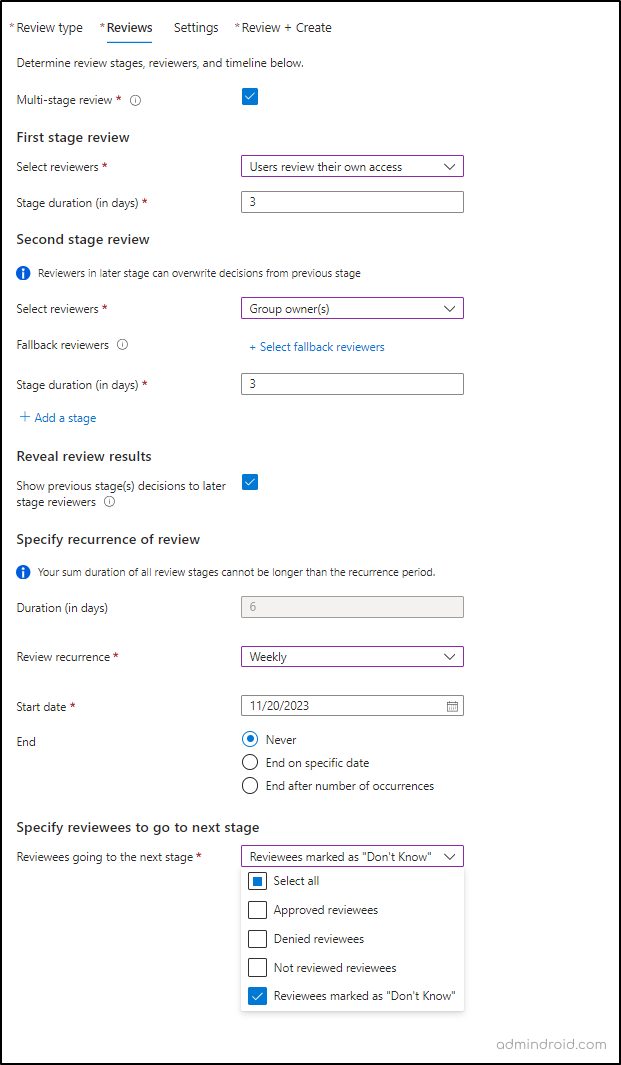This screenshot has width=621, height=1065.
Task: Click the plus icon for Add a stage
Action: click(x=25, y=417)
